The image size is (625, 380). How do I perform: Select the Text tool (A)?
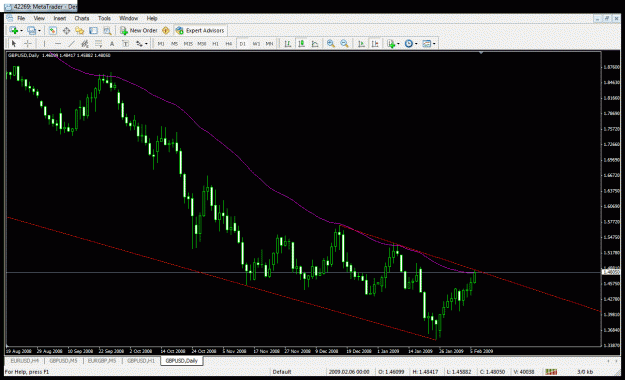tap(112, 43)
